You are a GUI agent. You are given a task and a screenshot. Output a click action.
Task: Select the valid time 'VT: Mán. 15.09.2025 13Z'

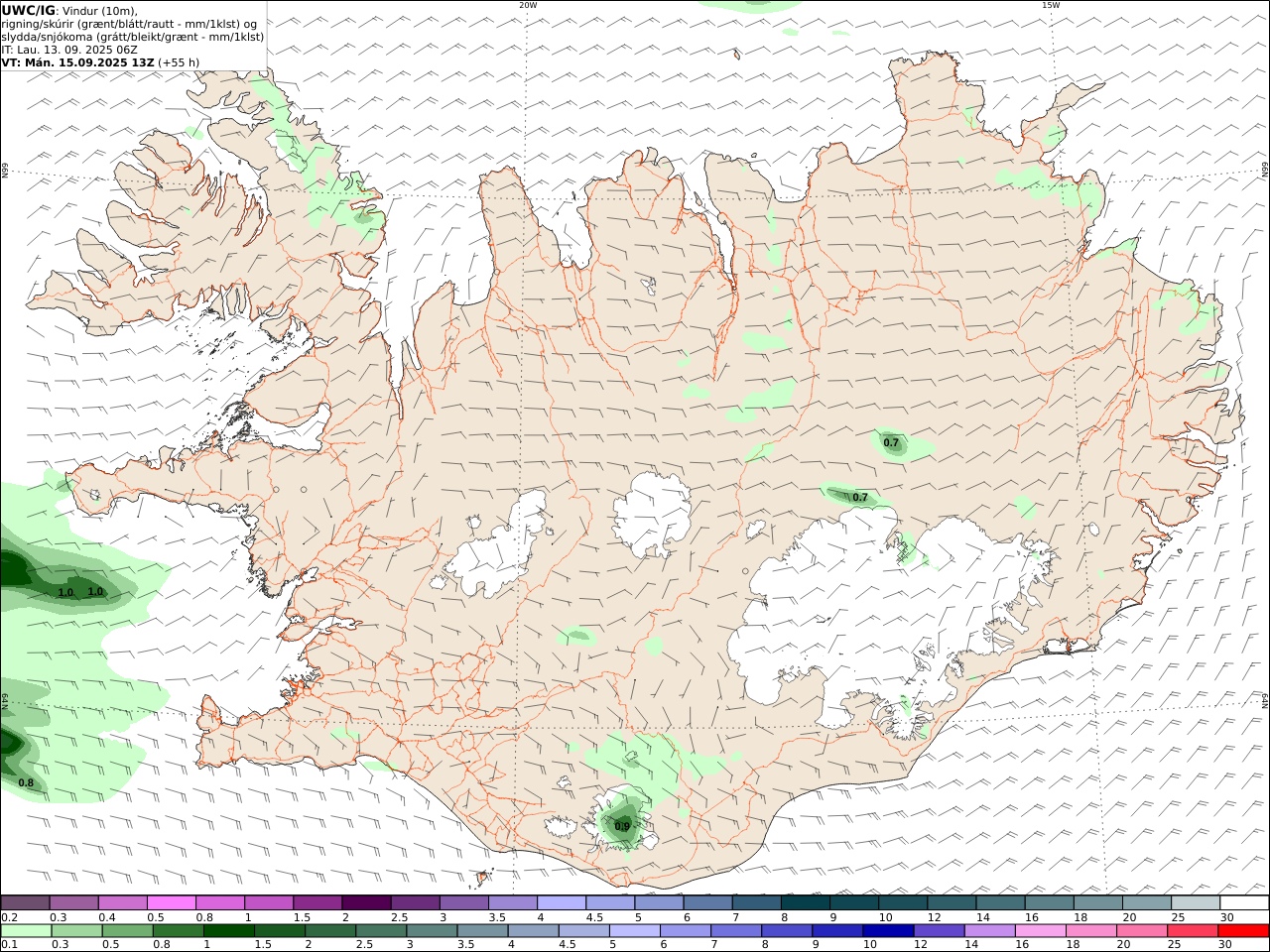(x=78, y=62)
